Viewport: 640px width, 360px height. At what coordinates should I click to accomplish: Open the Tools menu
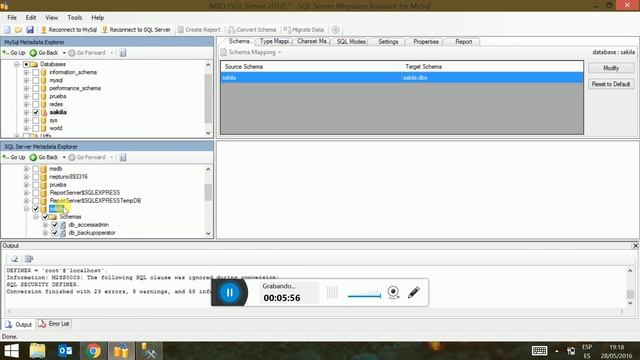[x=75, y=18]
